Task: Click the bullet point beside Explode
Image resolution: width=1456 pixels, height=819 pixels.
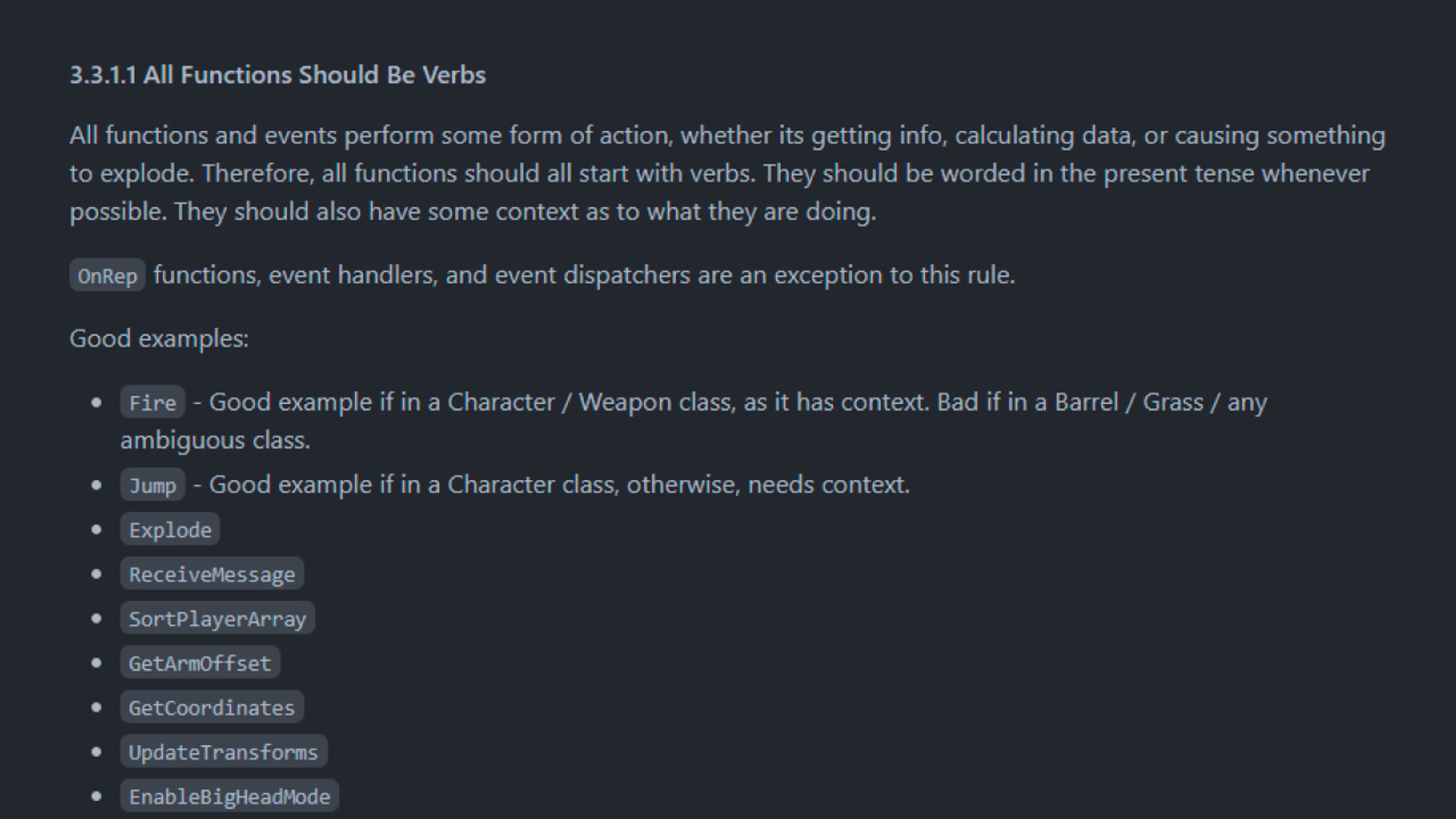Action: [96, 530]
